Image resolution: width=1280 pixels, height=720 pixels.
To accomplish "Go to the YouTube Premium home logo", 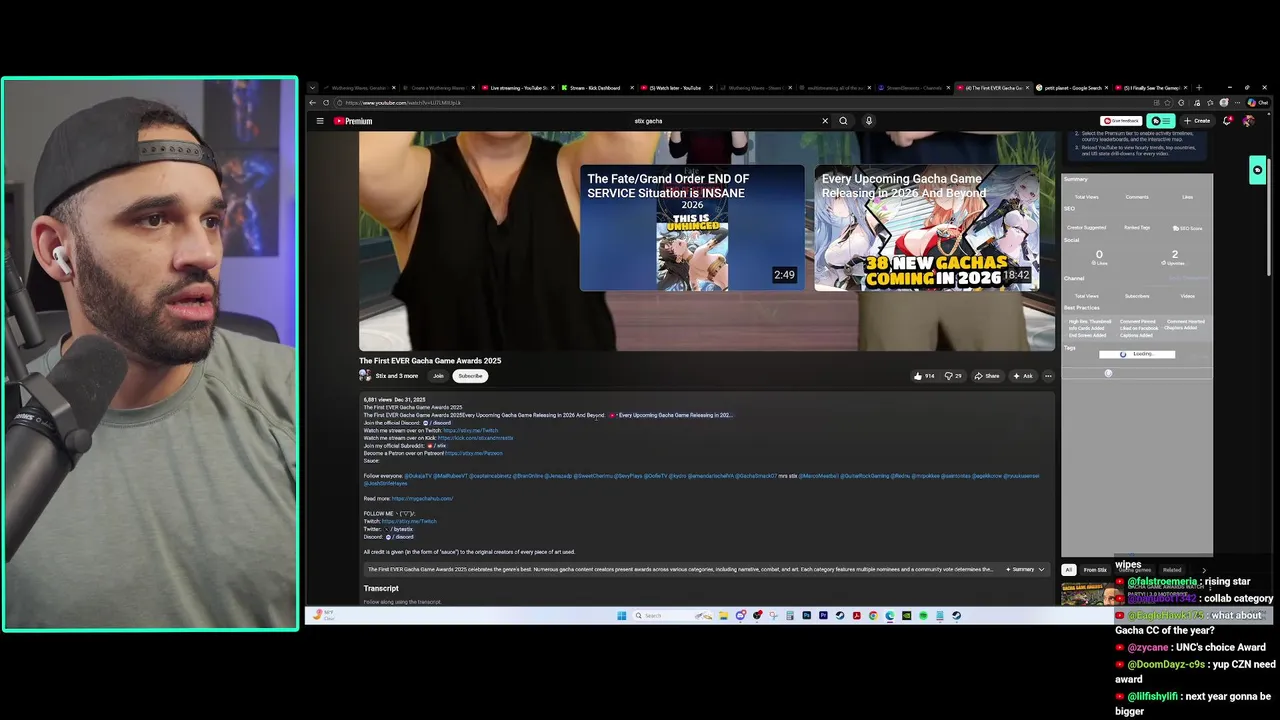I will click(x=353, y=121).
